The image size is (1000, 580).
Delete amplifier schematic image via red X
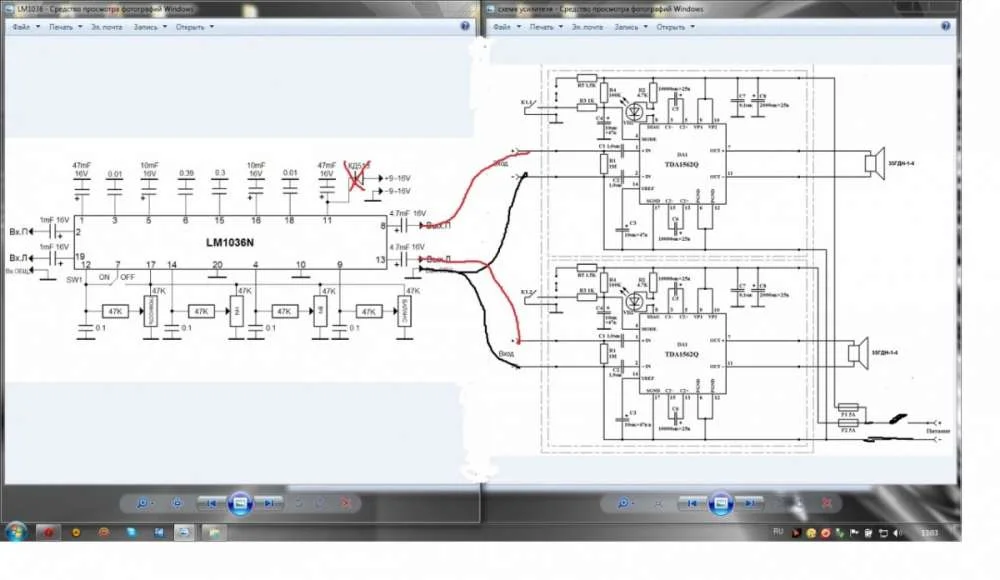827,503
